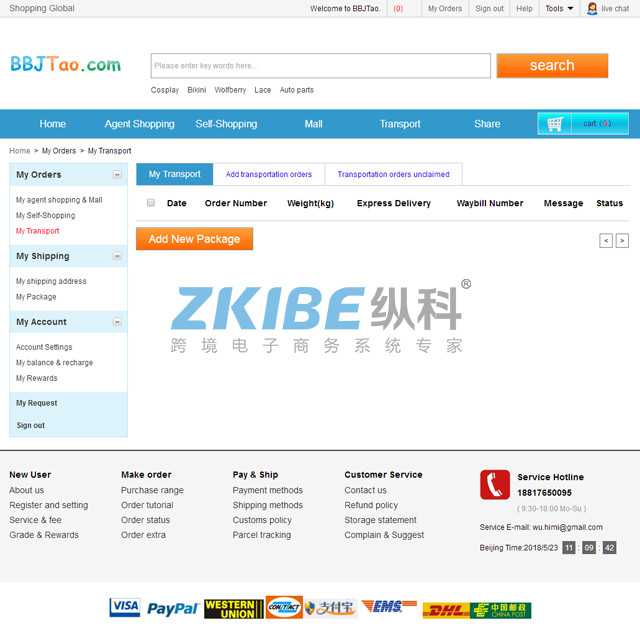Go to previous page arrow
This screenshot has width=640, height=633.
pyautogui.click(x=606, y=241)
